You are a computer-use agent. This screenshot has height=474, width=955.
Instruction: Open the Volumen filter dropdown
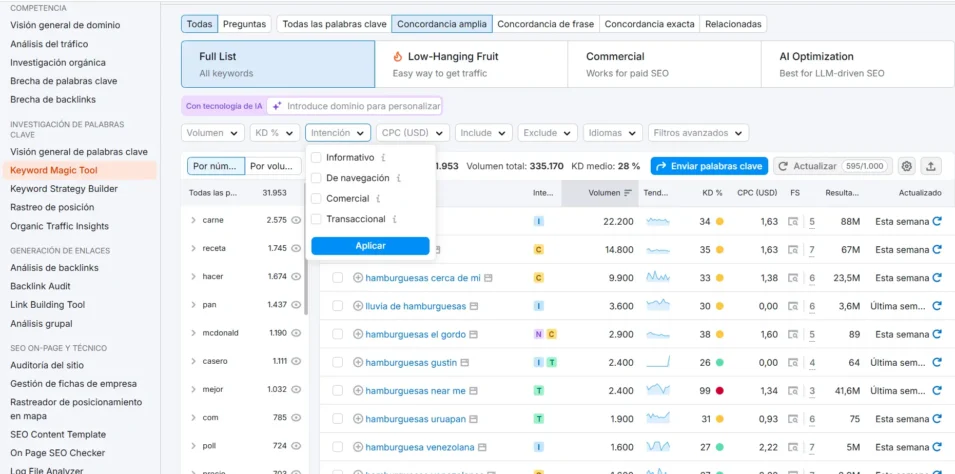[x=213, y=133]
